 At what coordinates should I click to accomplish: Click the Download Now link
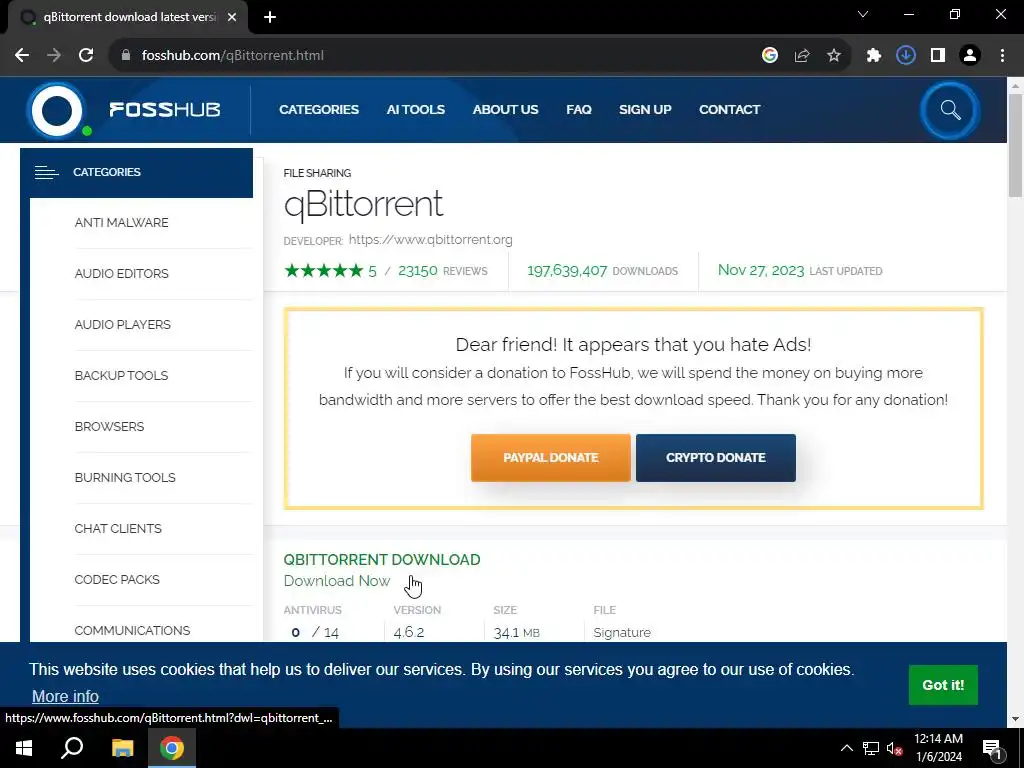tap(337, 581)
